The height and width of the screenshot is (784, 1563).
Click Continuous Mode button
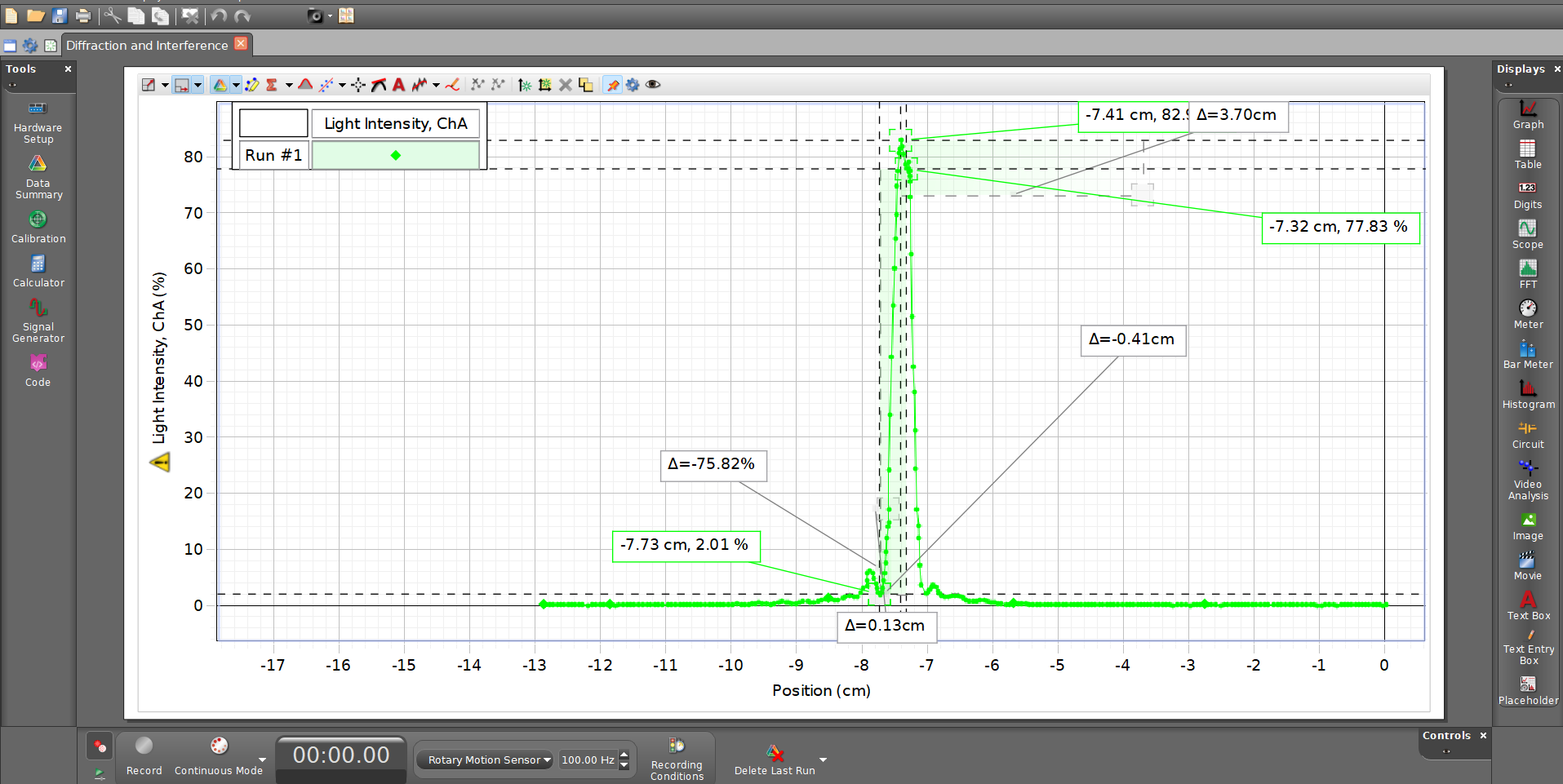point(219,755)
